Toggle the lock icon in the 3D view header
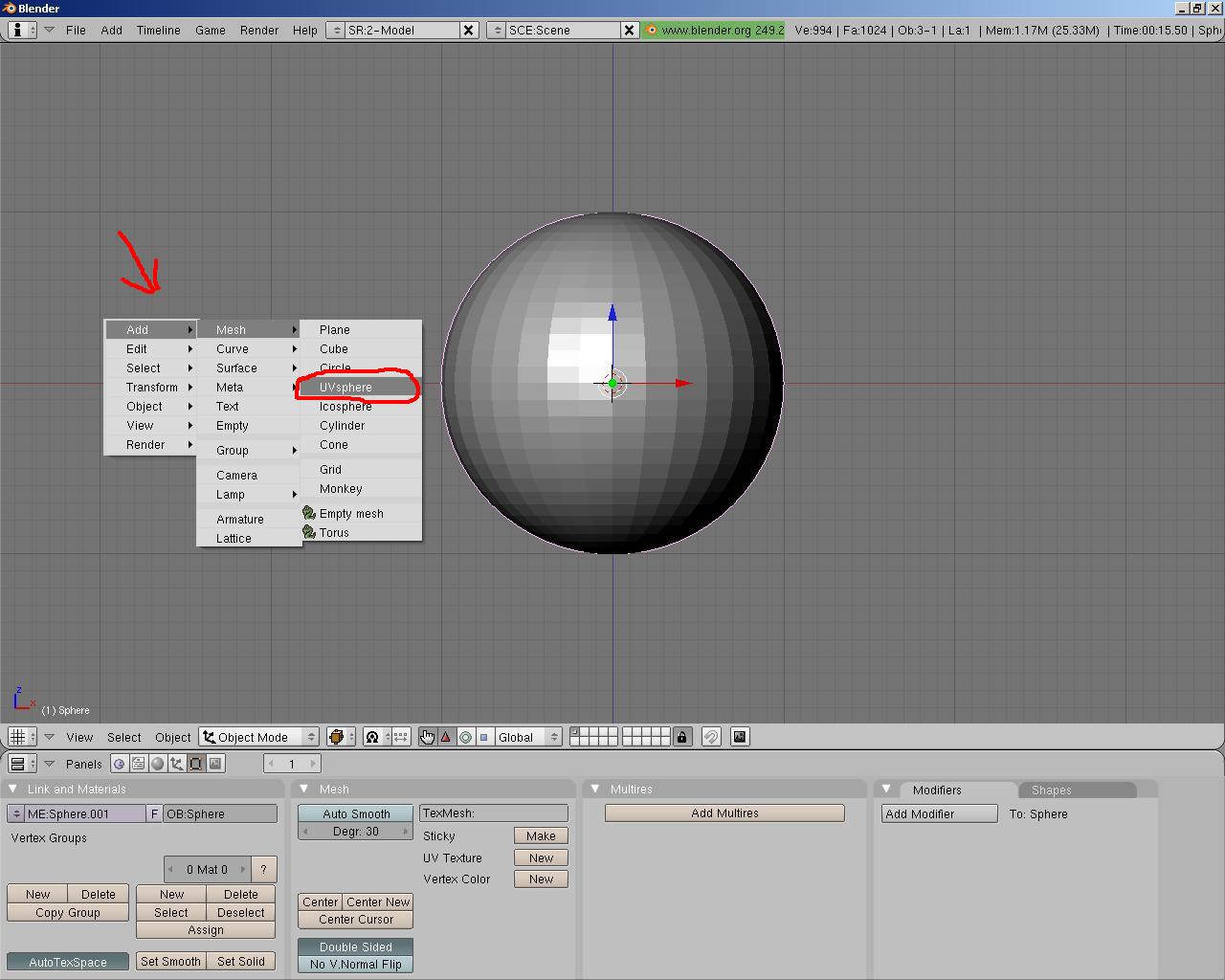Viewport: 1225px width, 980px height. pos(681,736)
